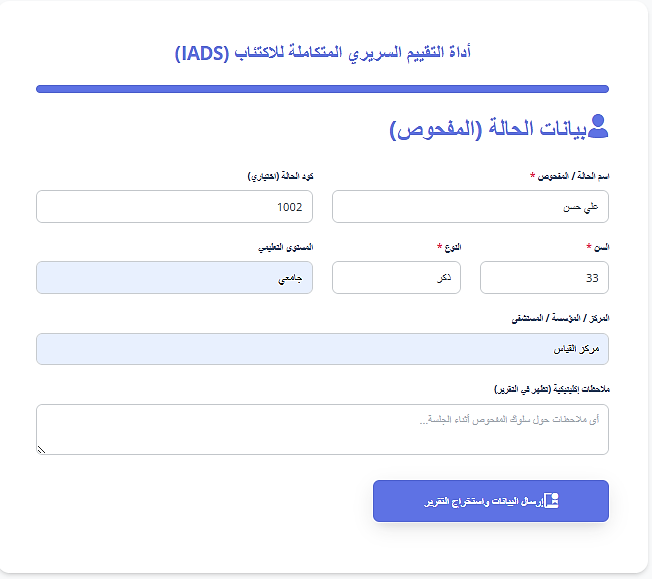
Task: Click the كود الحالة (اختياري) label
Action: coord(280,176)
